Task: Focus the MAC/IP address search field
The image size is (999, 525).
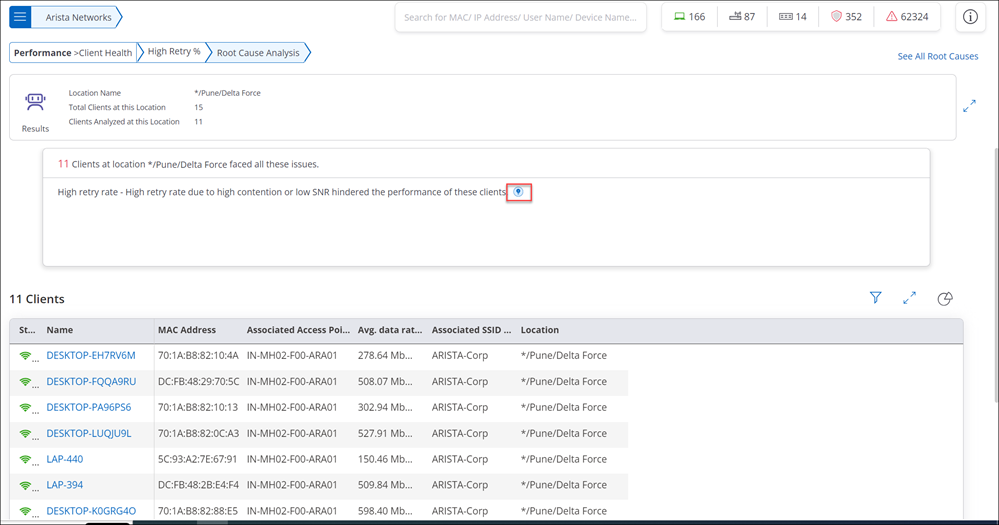Action: point(520,17)
